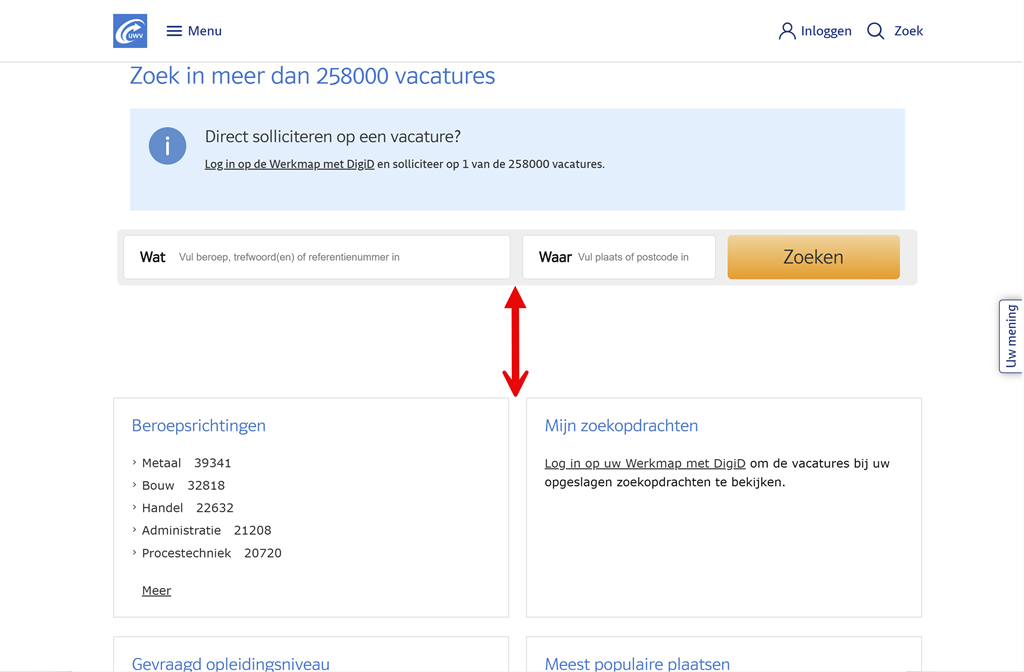Image resolution: width=1024 pixels, height=672 pixels.
Task: Follow the Log in op de Werkmap link in the info banner
Action: [289, 164]
